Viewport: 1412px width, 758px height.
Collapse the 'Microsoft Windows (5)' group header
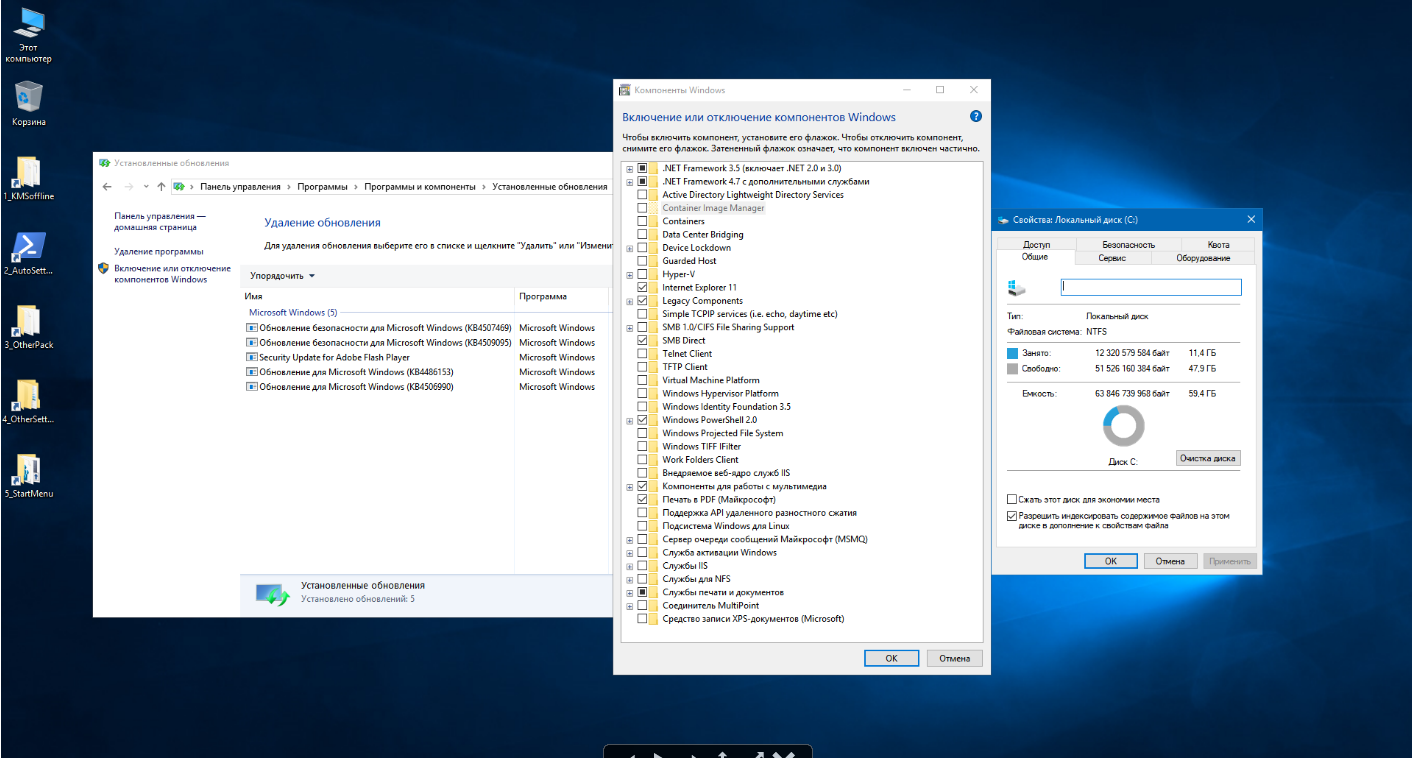tap(293, 312)
